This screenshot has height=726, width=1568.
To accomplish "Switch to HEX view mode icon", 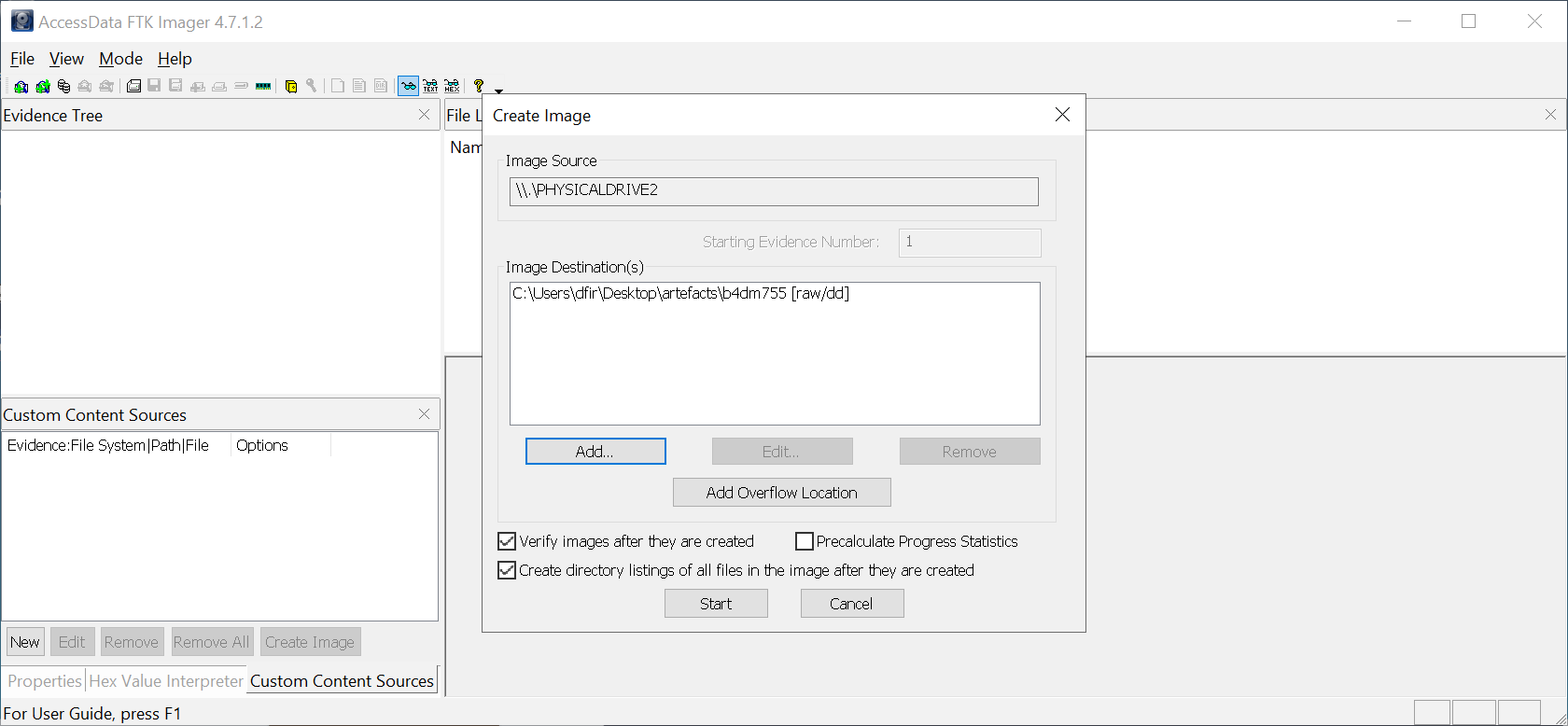I will 452,86.
